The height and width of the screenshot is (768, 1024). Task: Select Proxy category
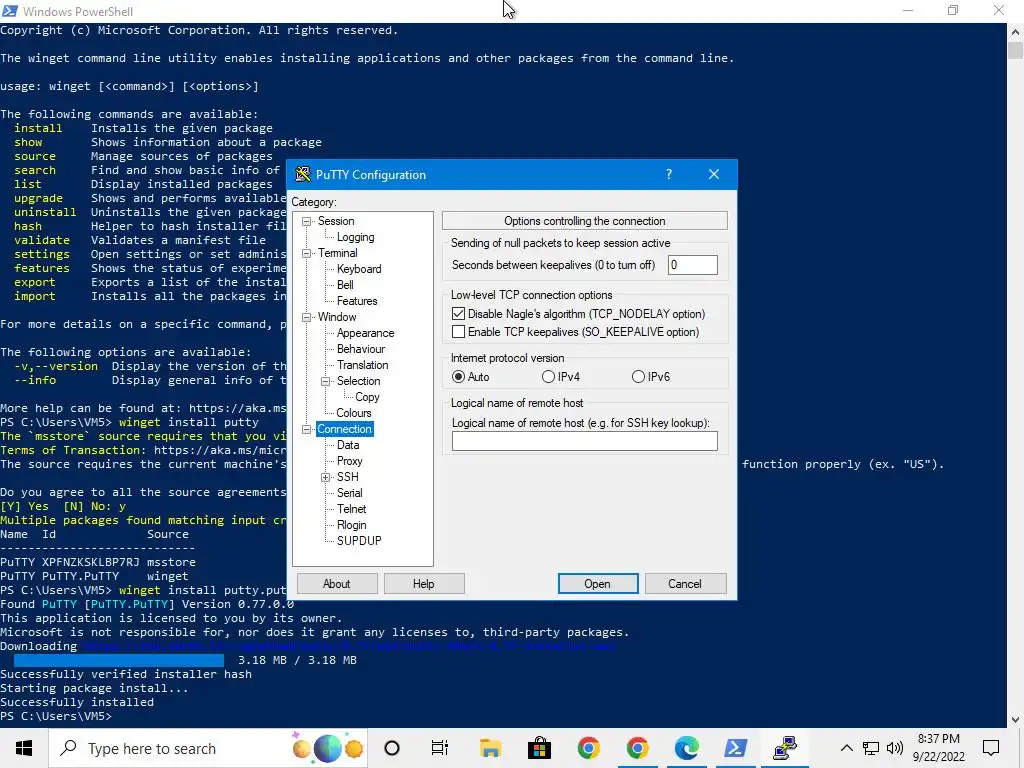tap(349, 461)
